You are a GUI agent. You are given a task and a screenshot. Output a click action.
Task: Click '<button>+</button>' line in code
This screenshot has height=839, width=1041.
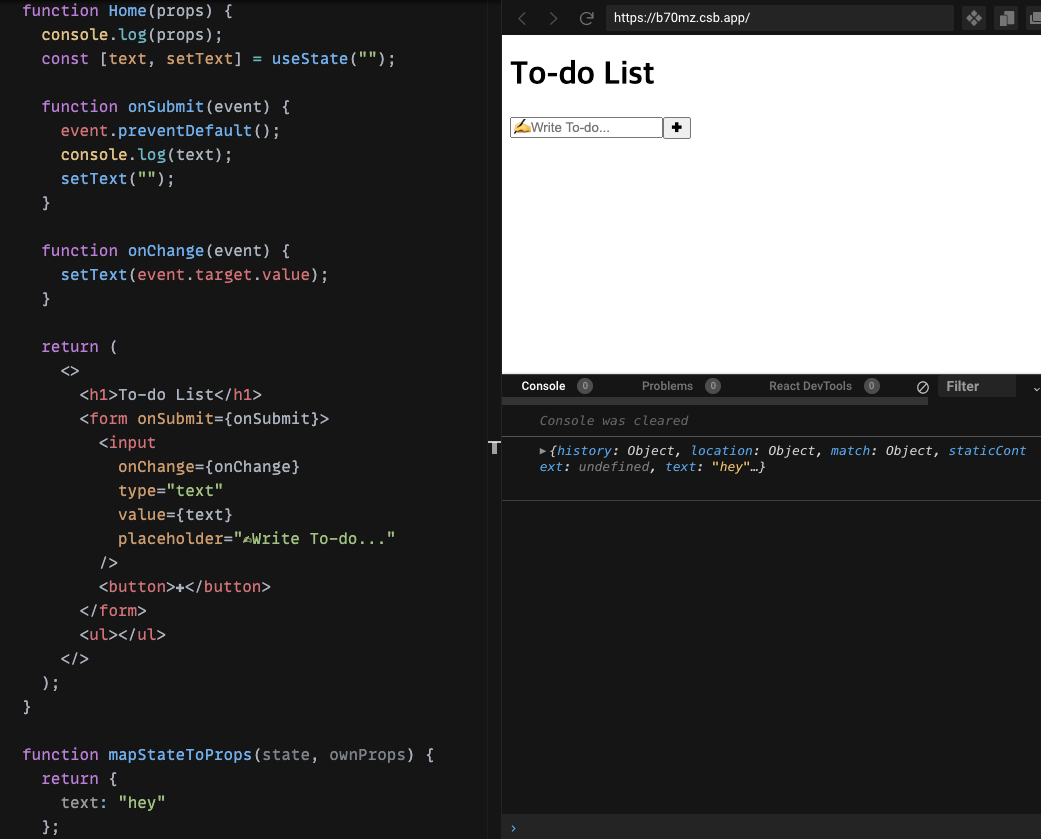(x=185, y=587)
